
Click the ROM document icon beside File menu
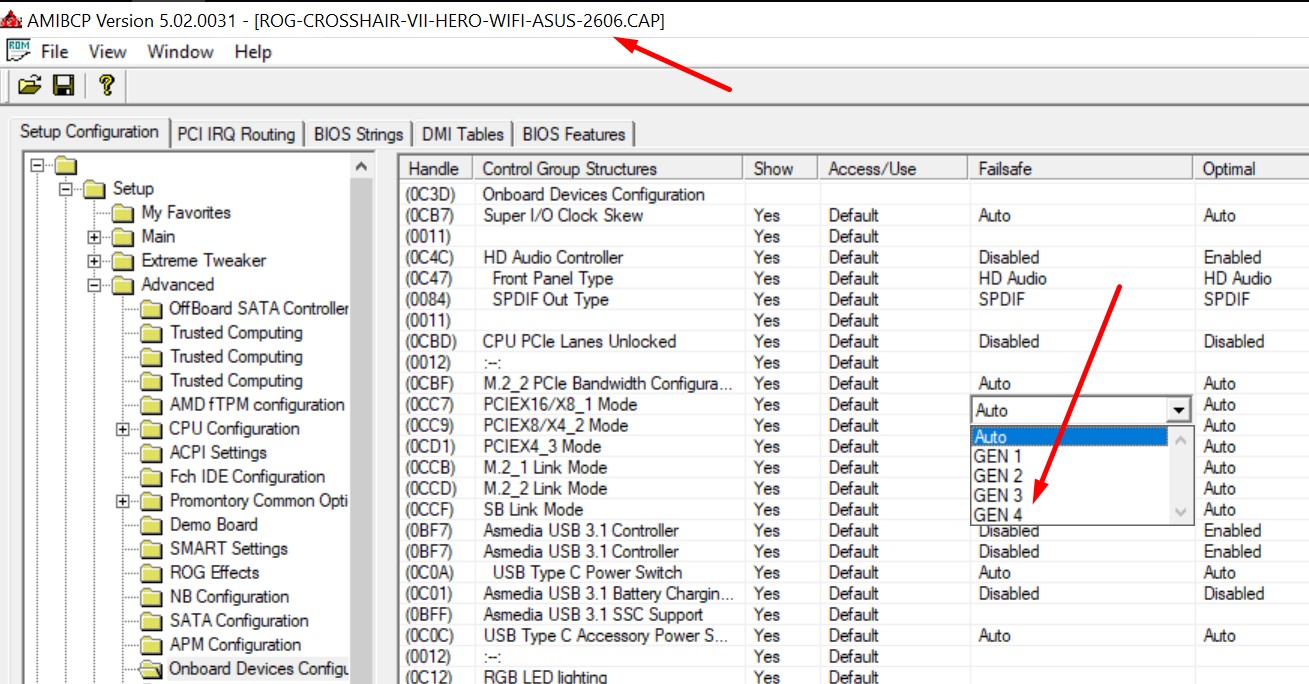point(18,51)
